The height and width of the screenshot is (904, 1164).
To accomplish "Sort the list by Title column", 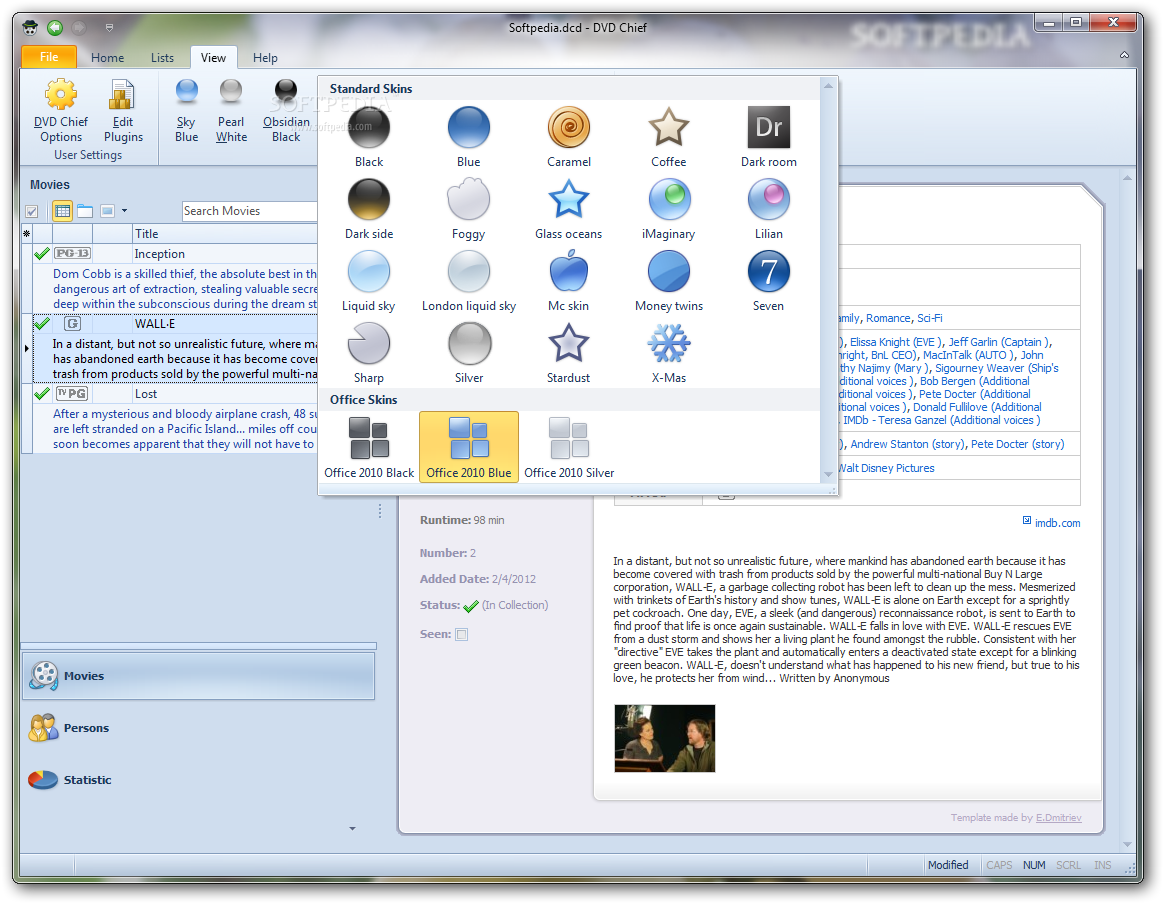I will coord(225,234).
